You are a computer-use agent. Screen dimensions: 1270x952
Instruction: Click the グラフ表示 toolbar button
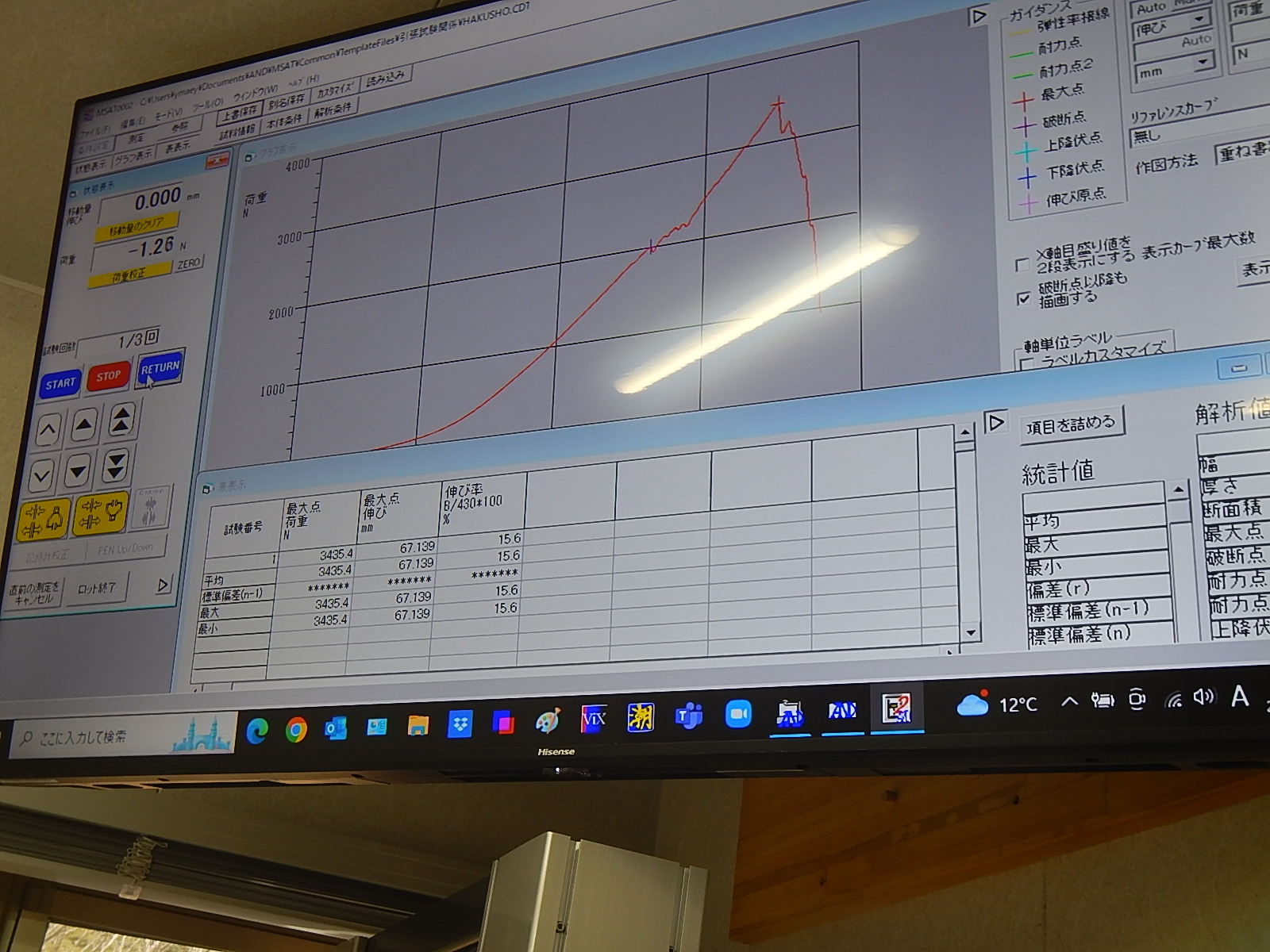[x=133, y=156]
